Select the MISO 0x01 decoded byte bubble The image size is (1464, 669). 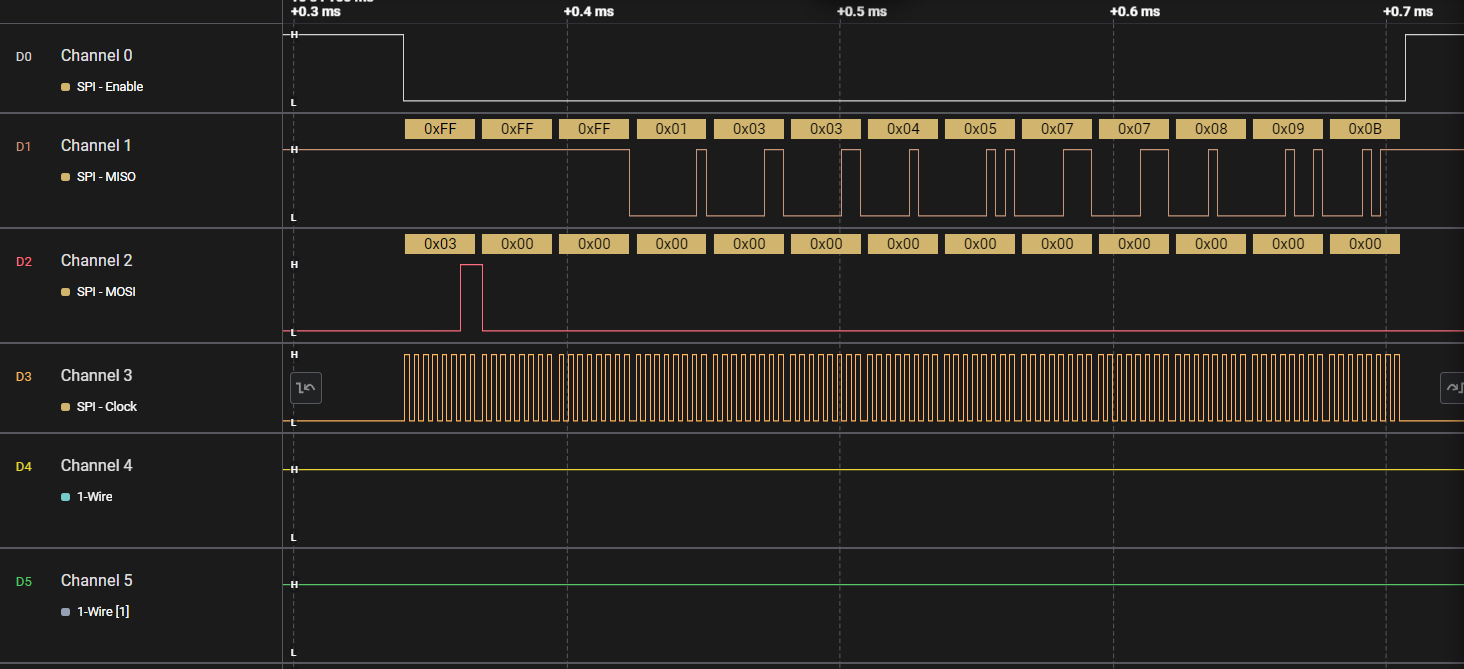tap(671, 129)
